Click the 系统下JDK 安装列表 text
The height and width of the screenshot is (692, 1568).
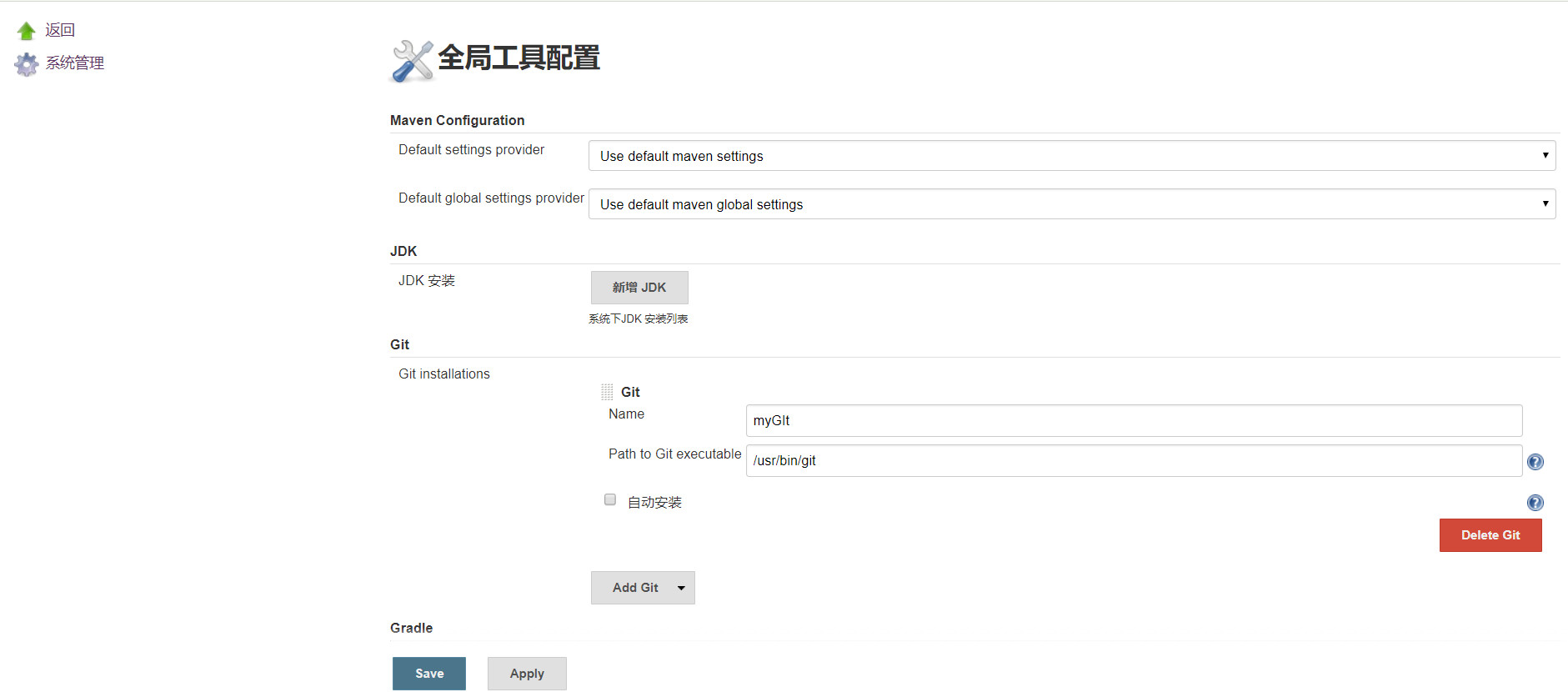[x=639, y=318]
